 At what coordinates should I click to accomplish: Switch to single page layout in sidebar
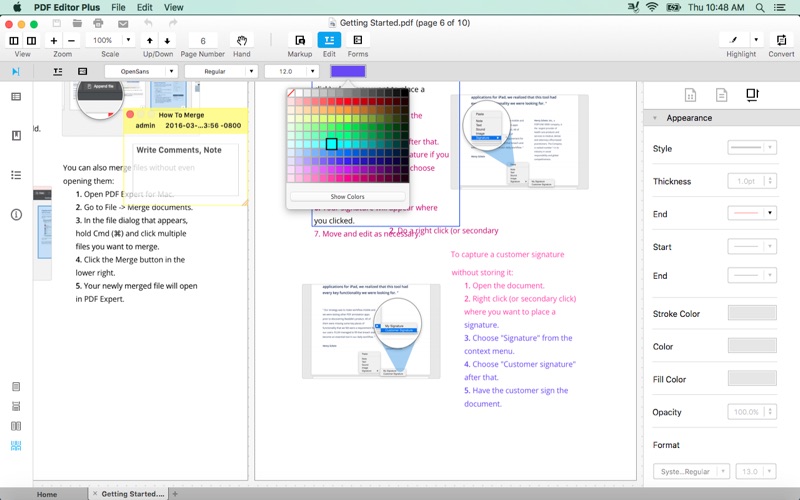coord(16,387)
